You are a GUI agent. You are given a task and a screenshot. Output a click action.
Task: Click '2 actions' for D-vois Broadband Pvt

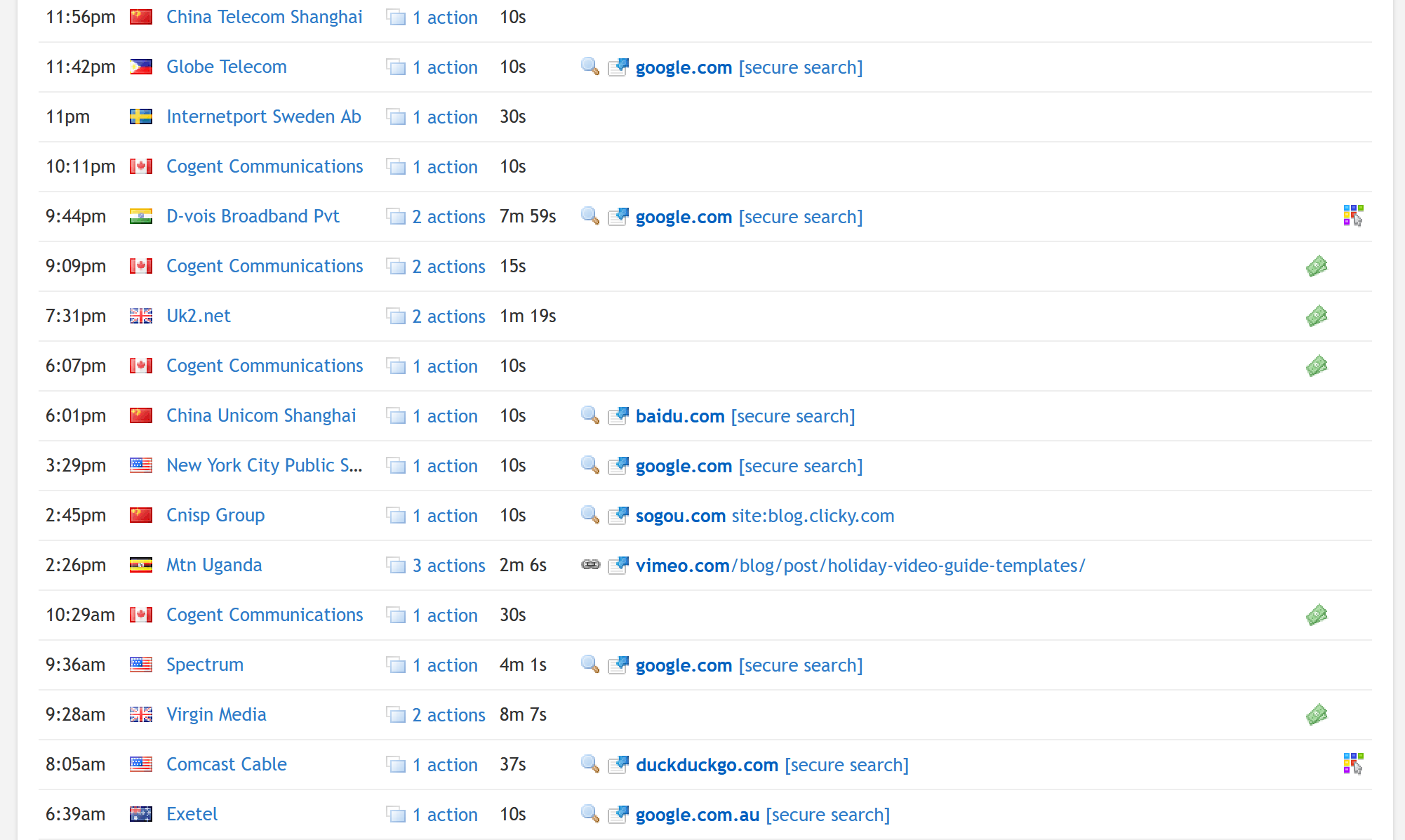pyautogui.click(x=448, y=217)
